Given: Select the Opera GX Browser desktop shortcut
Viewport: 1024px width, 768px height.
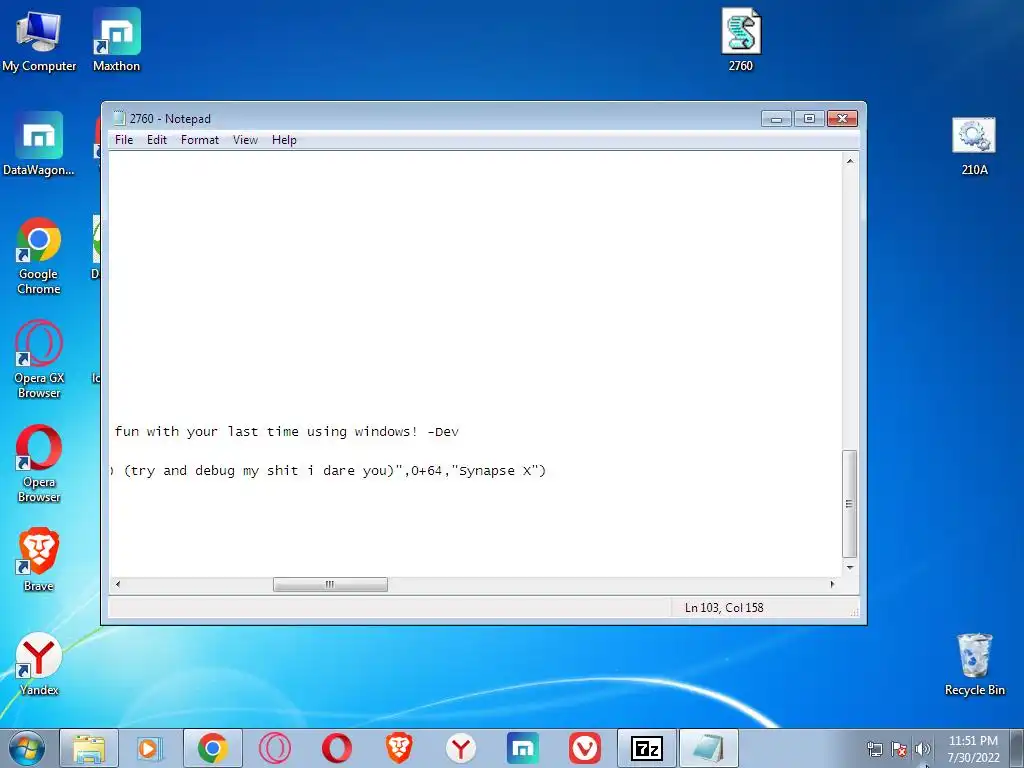Looking at the screenshot, I should click(x=39, y=359).
